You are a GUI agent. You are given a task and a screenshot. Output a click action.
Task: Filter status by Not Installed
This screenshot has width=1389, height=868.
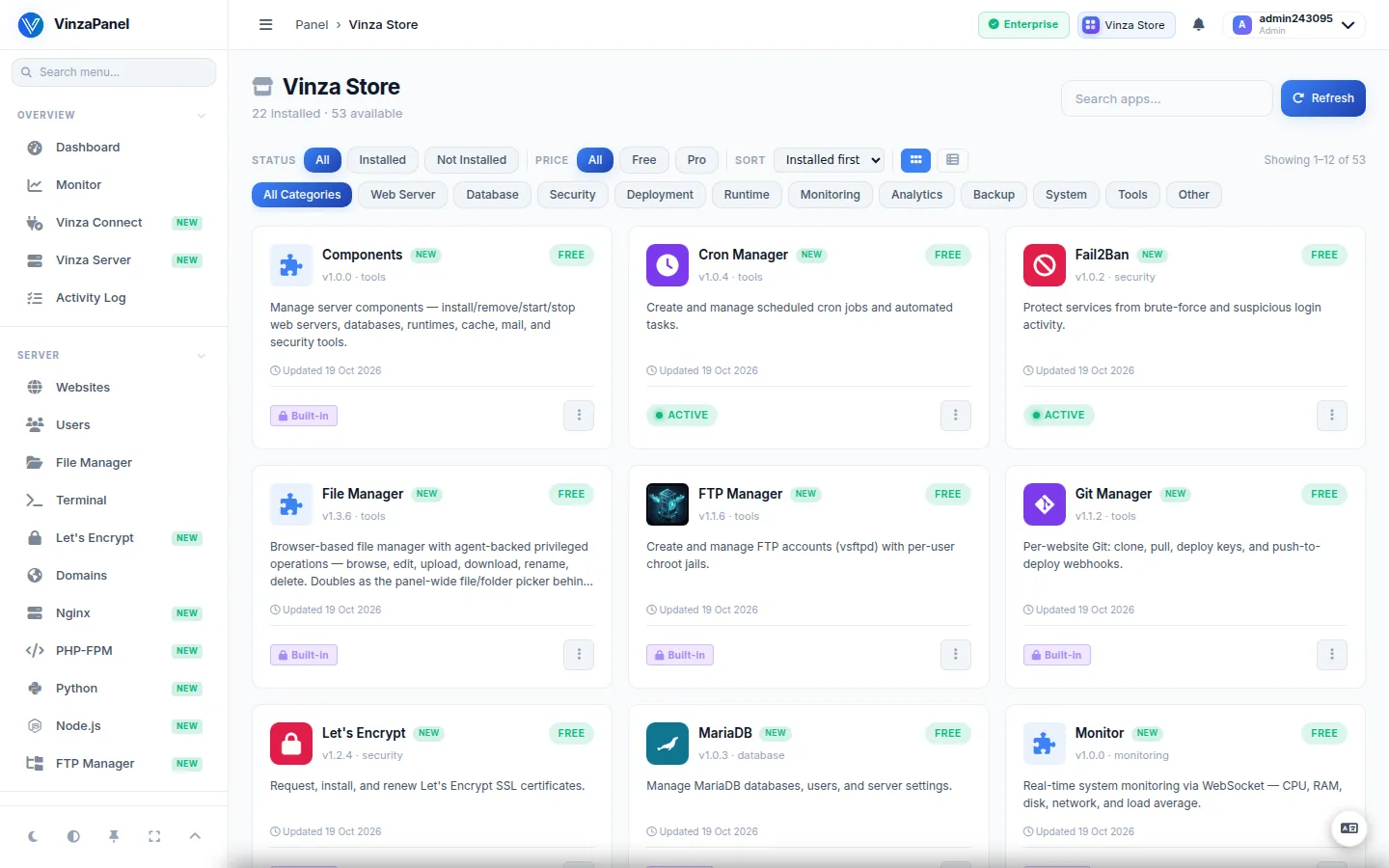(x=472, y=160)
